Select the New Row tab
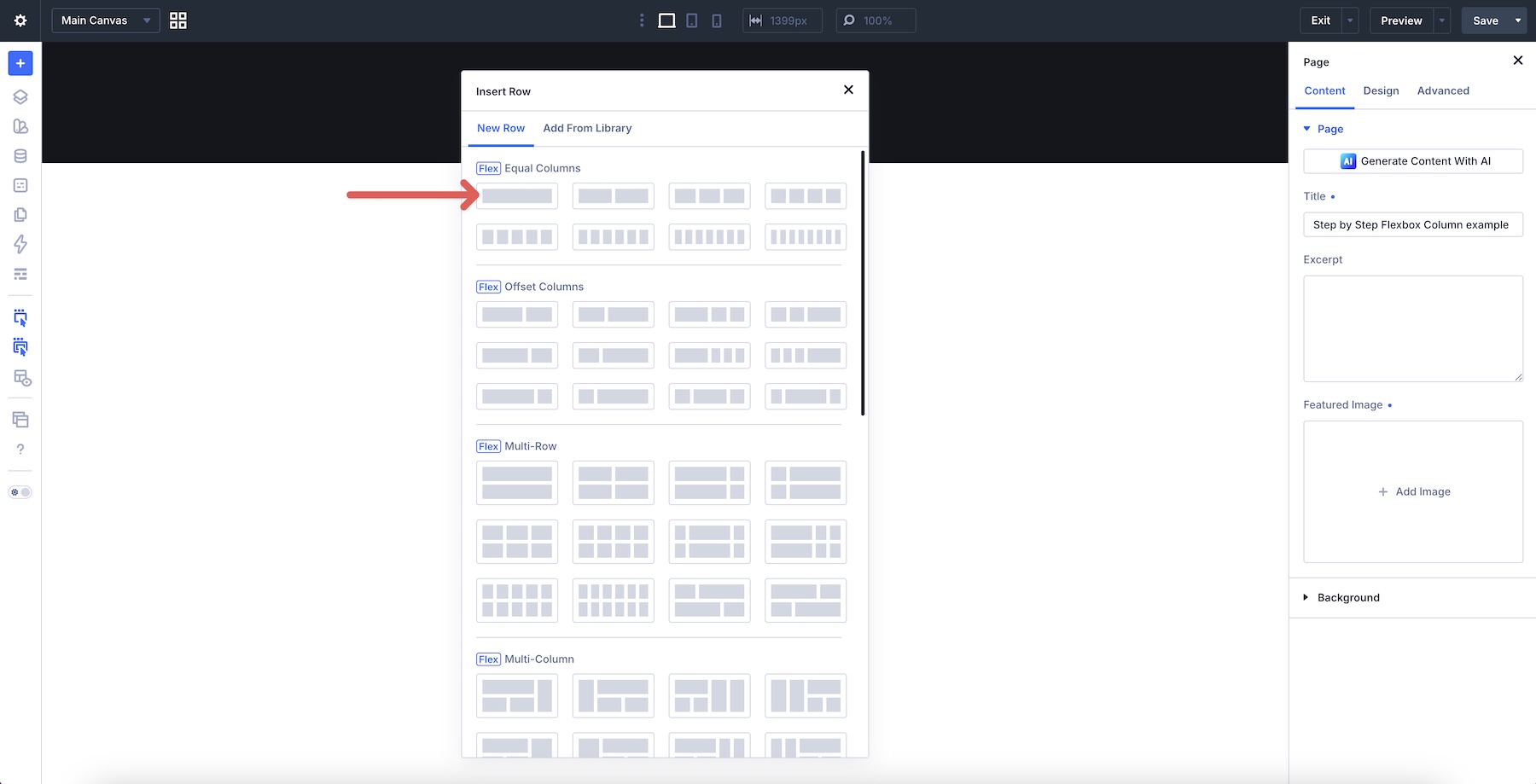1536x784 pixels. click(x=501, y=128)
